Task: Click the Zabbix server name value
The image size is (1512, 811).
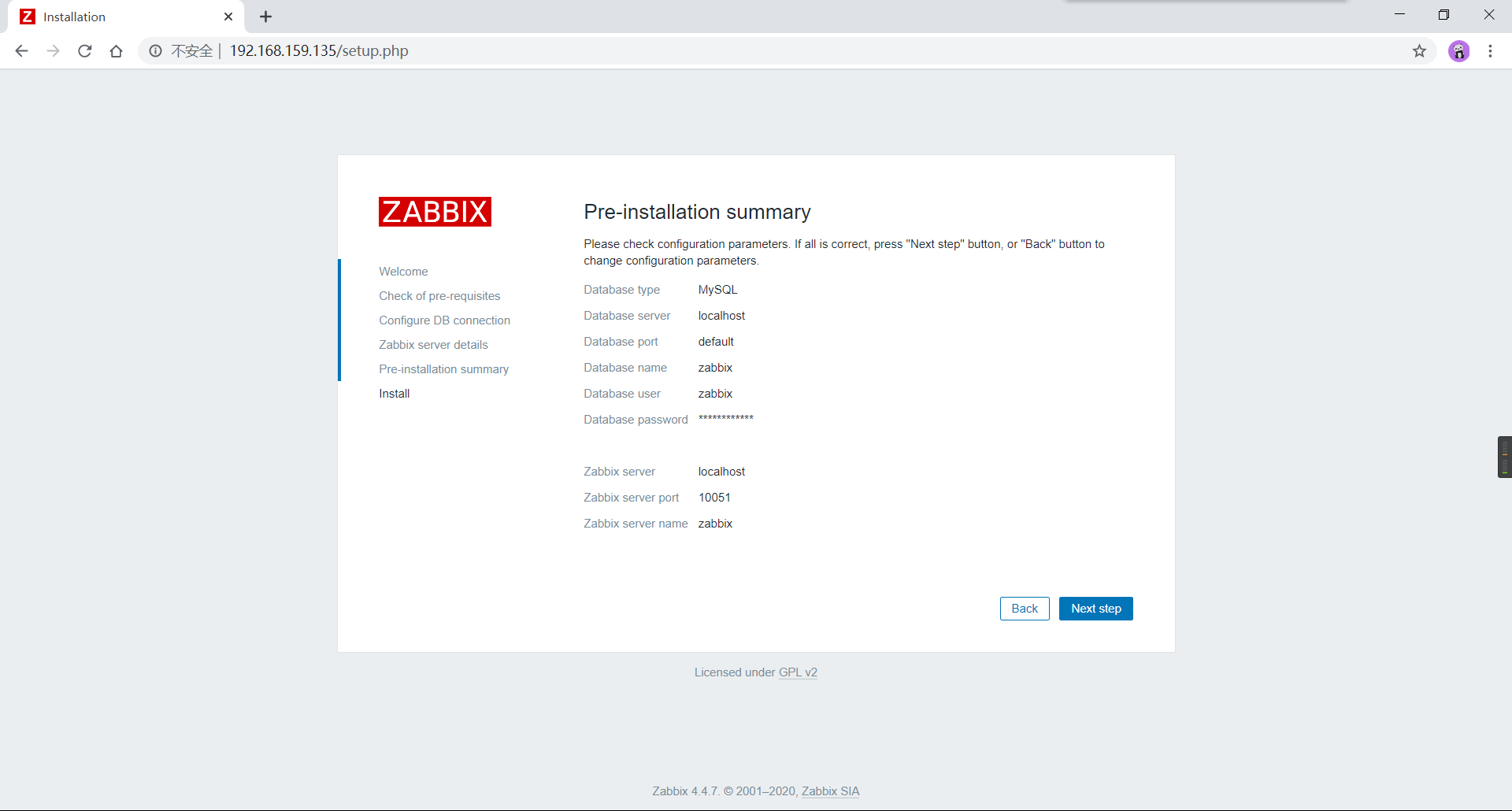Action: pos(715,524)
